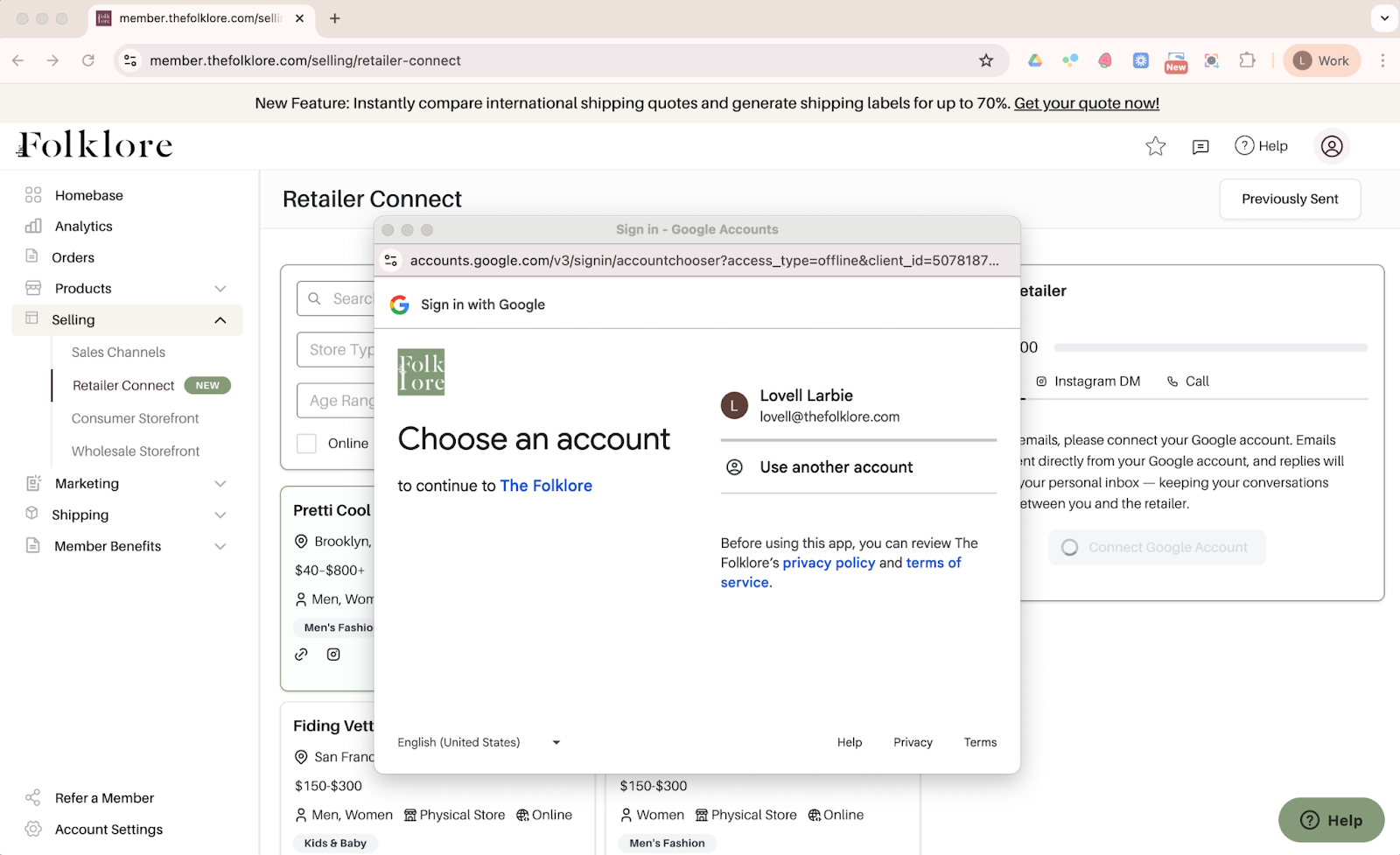Bookmark this page with the star icon
This screenshot has width=1400, height=855.
click(986, 60)
